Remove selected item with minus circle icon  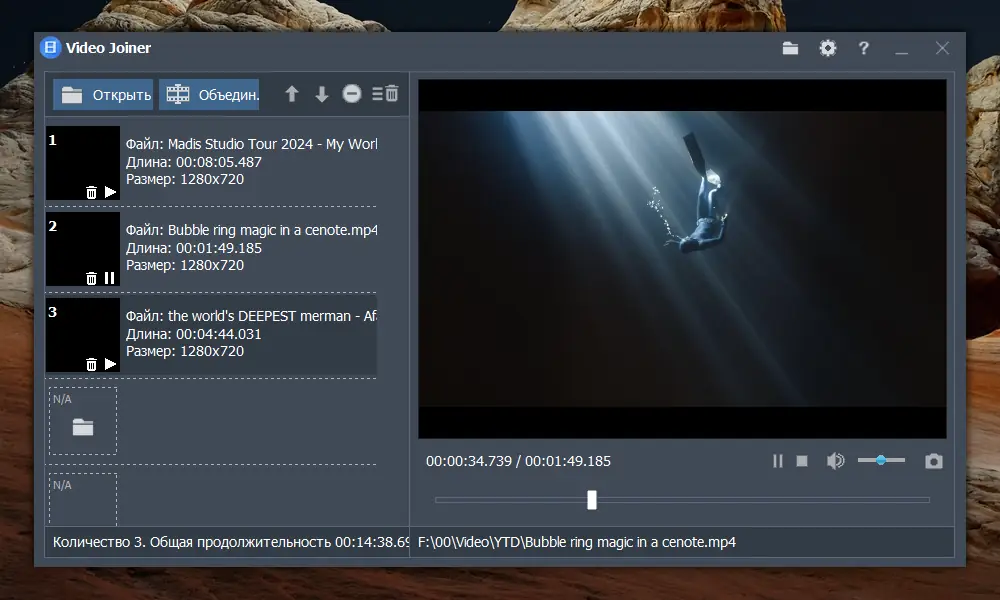(x=351, y=94)
